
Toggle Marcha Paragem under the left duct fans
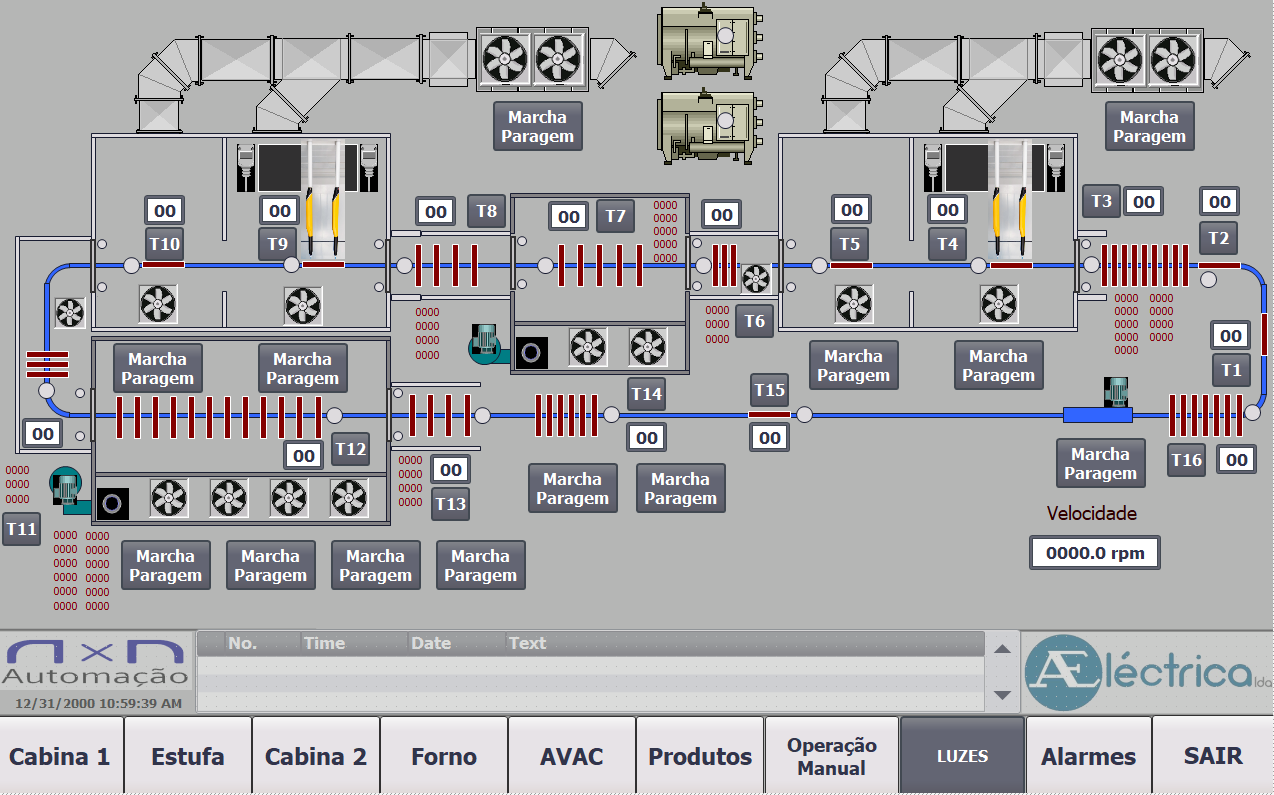click(537, 127)
